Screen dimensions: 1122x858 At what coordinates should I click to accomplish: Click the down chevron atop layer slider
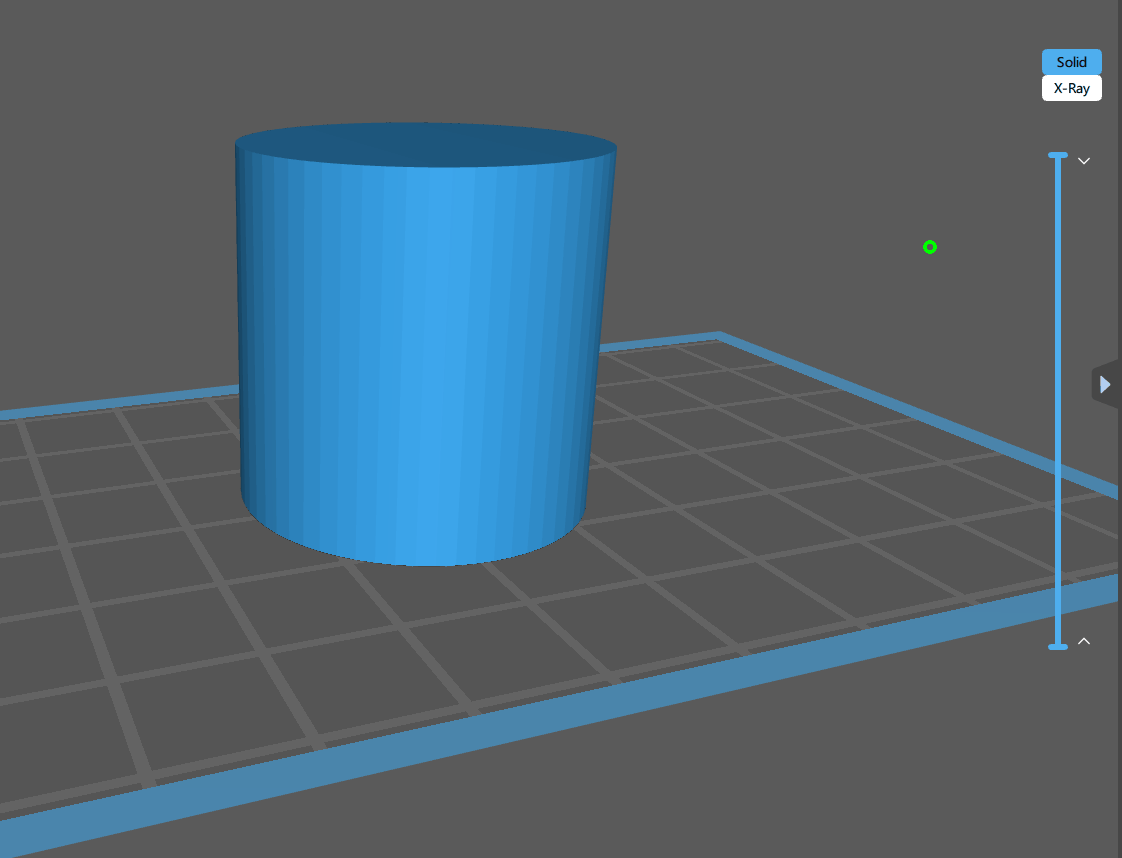1083,160
